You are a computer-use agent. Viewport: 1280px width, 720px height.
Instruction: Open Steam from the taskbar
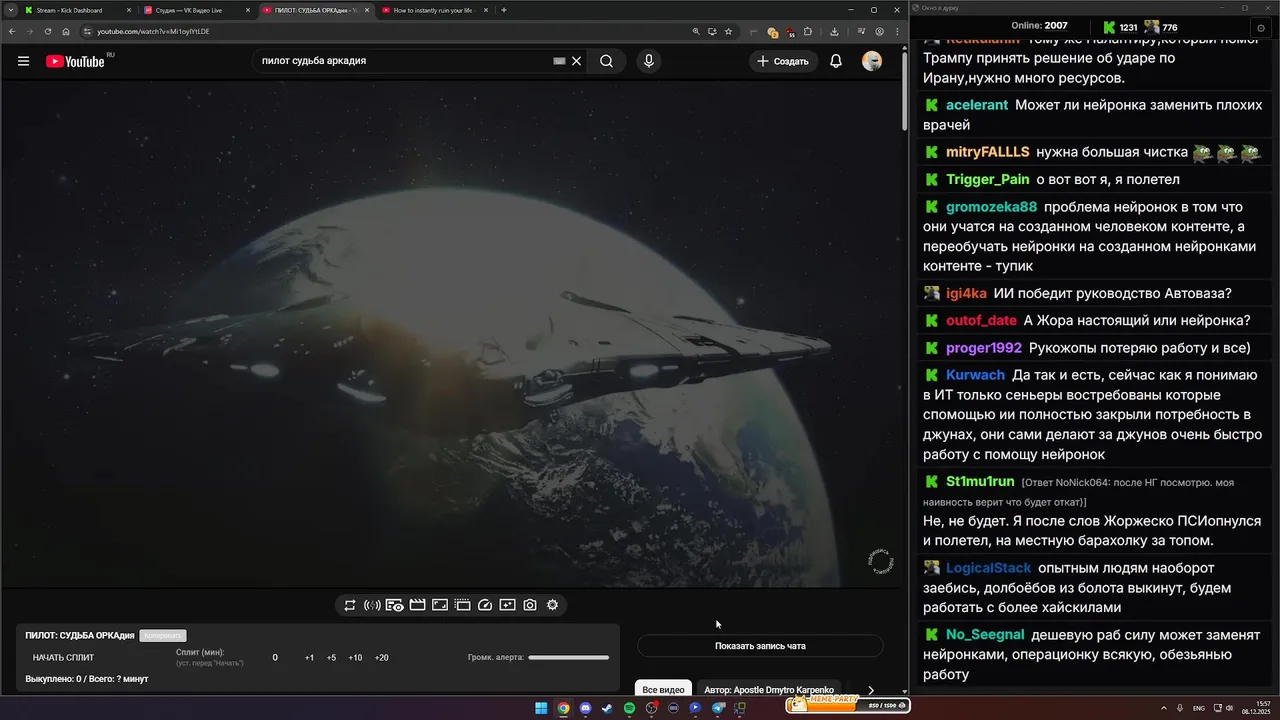coord(607,708)
